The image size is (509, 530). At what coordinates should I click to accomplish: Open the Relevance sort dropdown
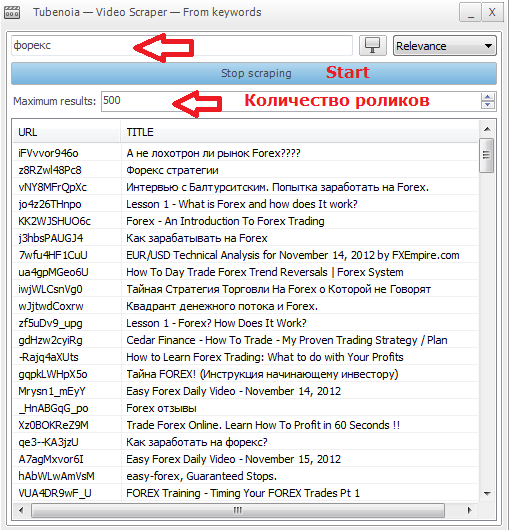point(444,46)
